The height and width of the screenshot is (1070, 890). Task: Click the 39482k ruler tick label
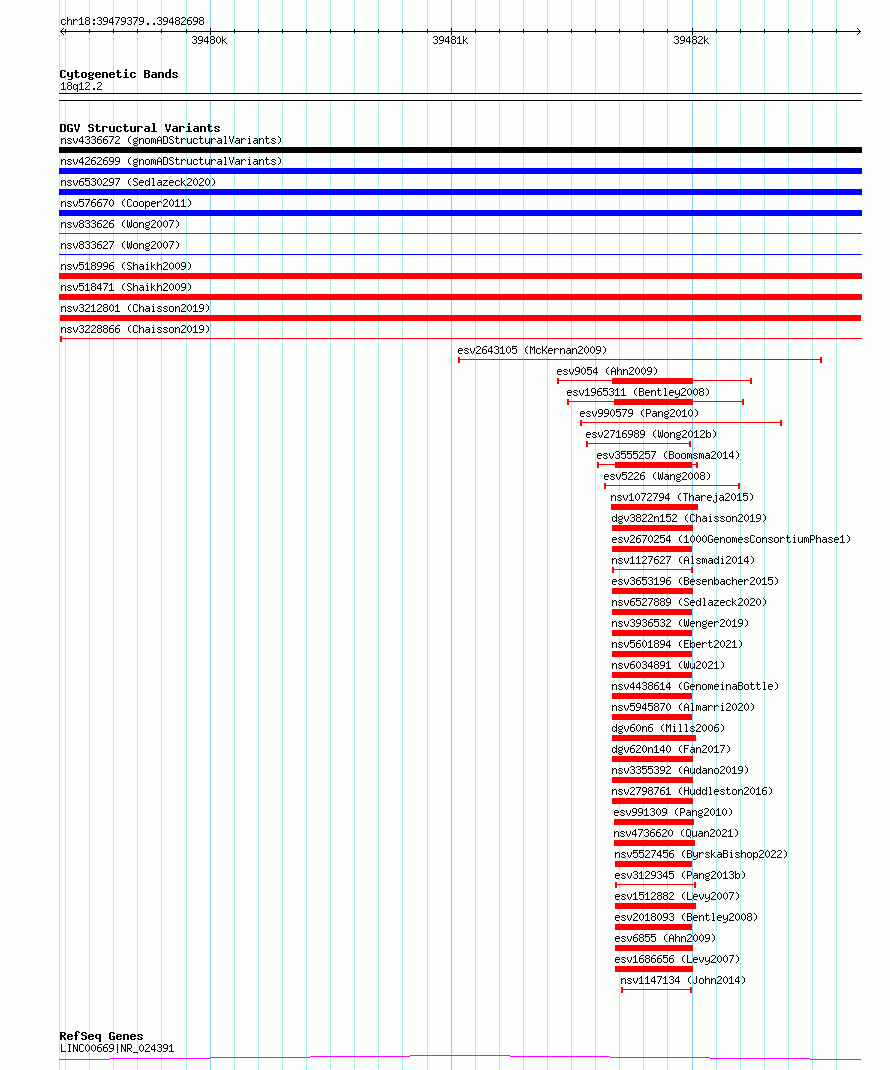[x=691, y=41]
